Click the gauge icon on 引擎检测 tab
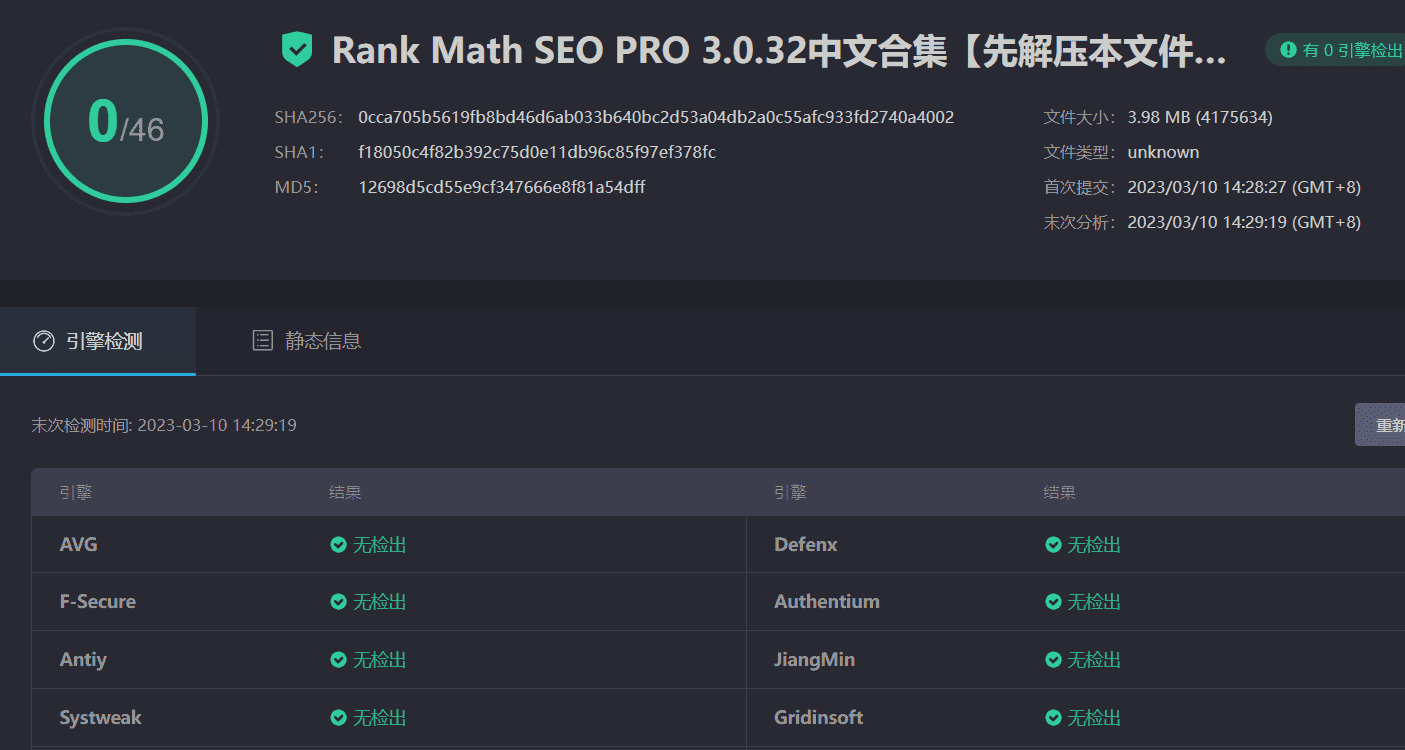This screenshot has height=750, width=1405. pos(44,341)
